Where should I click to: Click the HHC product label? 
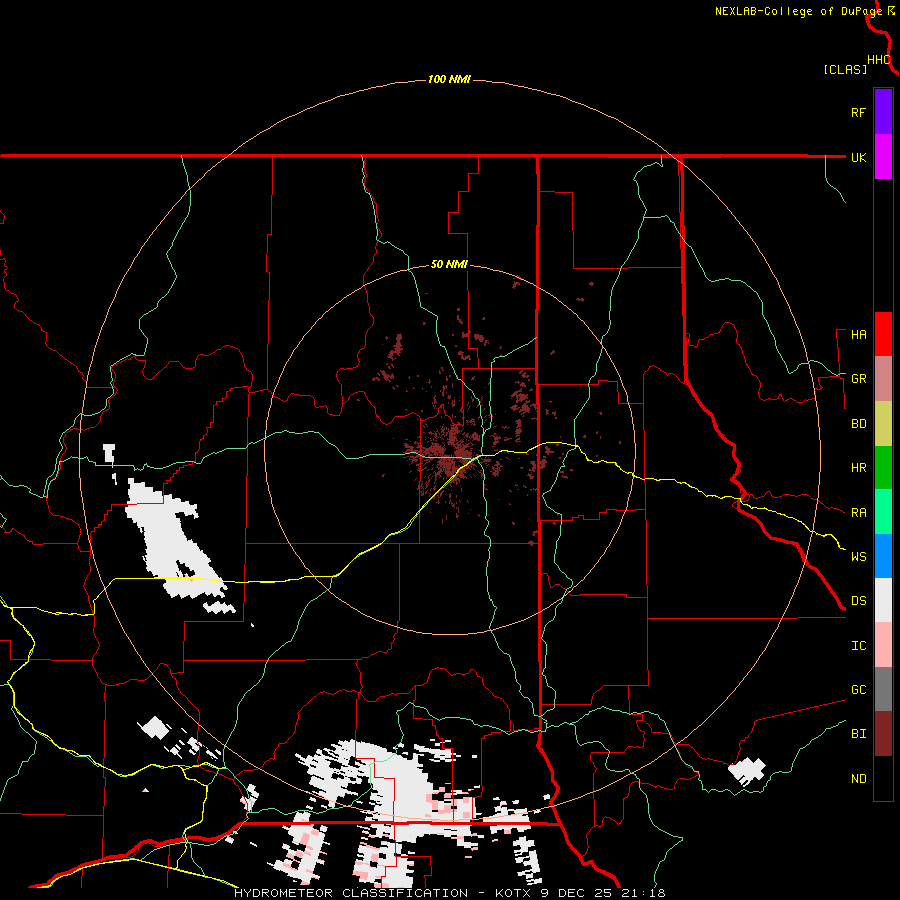click(x=878, y=60)
